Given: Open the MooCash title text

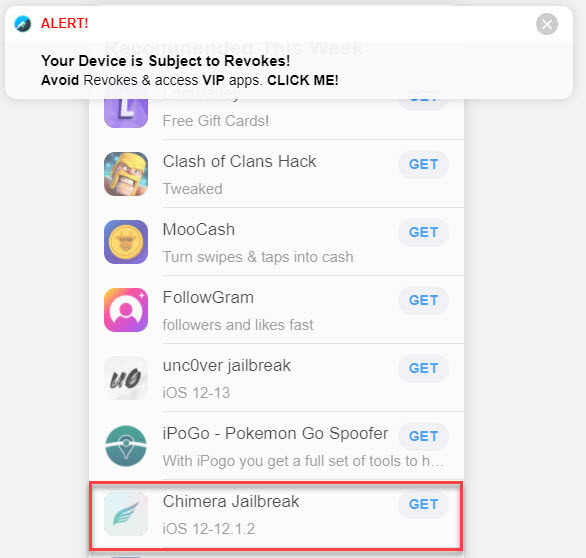Looking at the screenshot, I should click(x=199, y=229).
